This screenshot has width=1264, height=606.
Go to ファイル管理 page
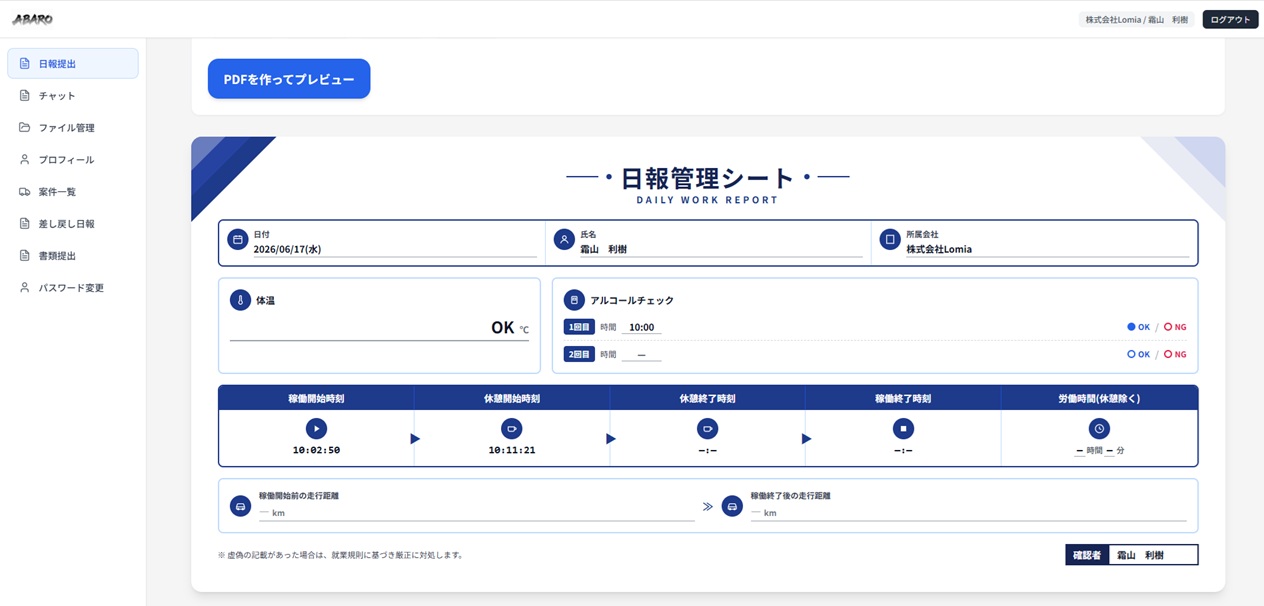[x=73, y=127]
